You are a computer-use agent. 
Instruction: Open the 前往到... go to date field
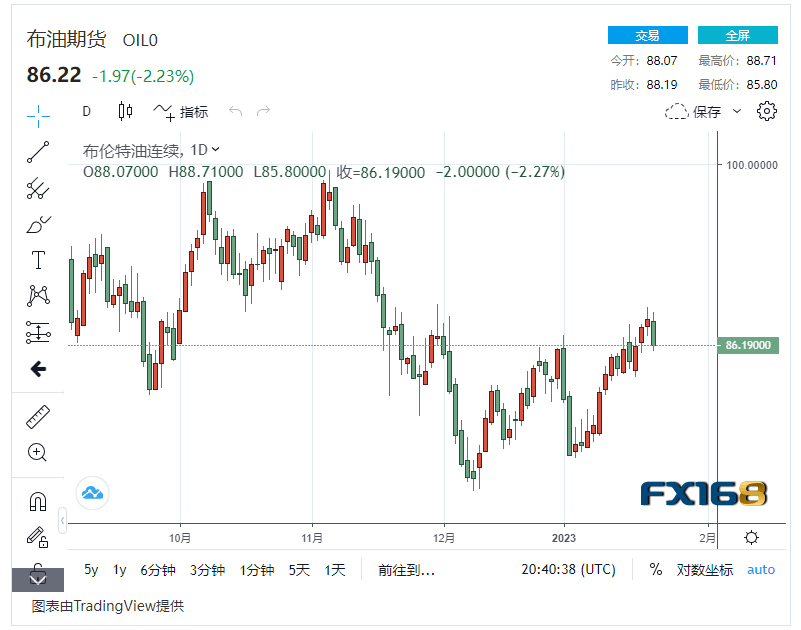click(406, 570)
